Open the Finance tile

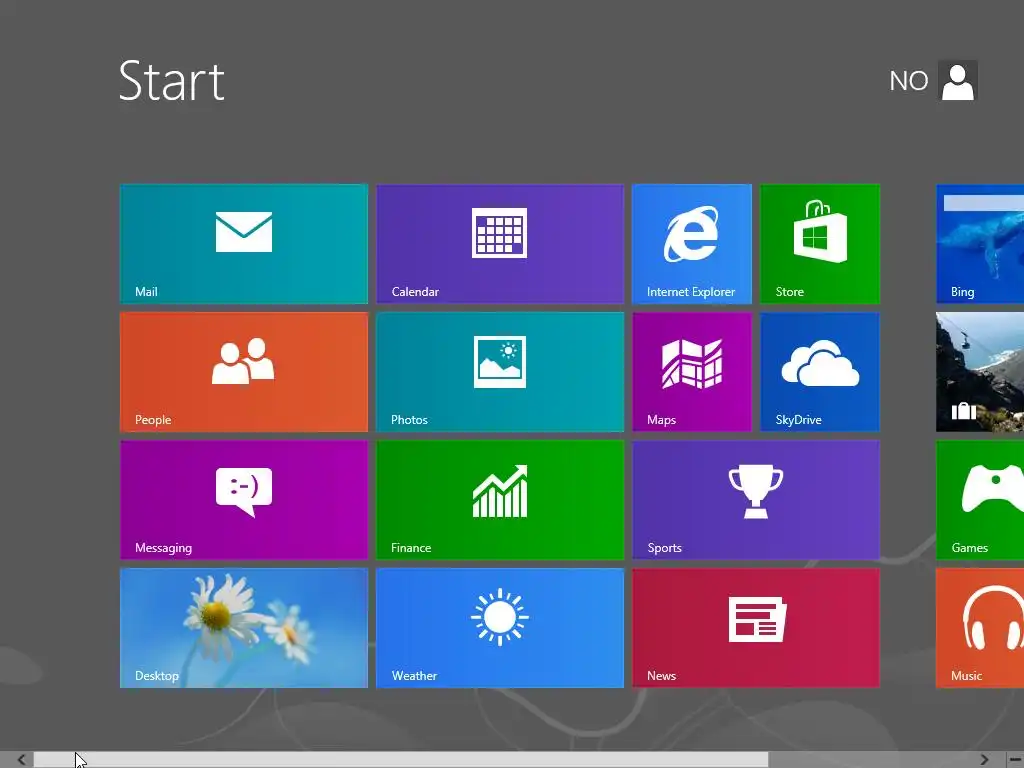pos(500,500)
